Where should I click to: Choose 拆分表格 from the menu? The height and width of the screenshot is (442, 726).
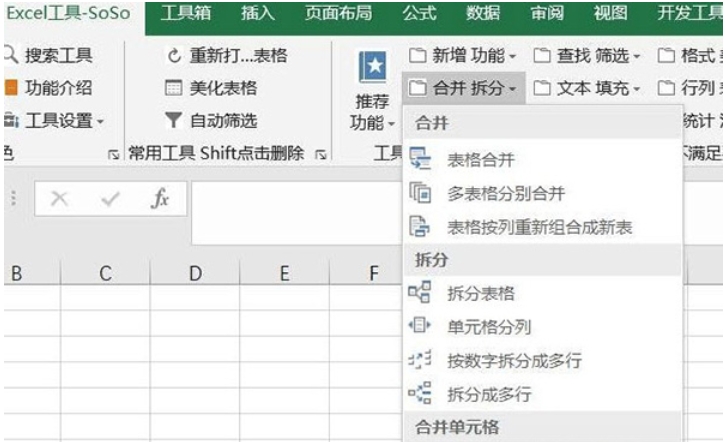click(543, 293)
